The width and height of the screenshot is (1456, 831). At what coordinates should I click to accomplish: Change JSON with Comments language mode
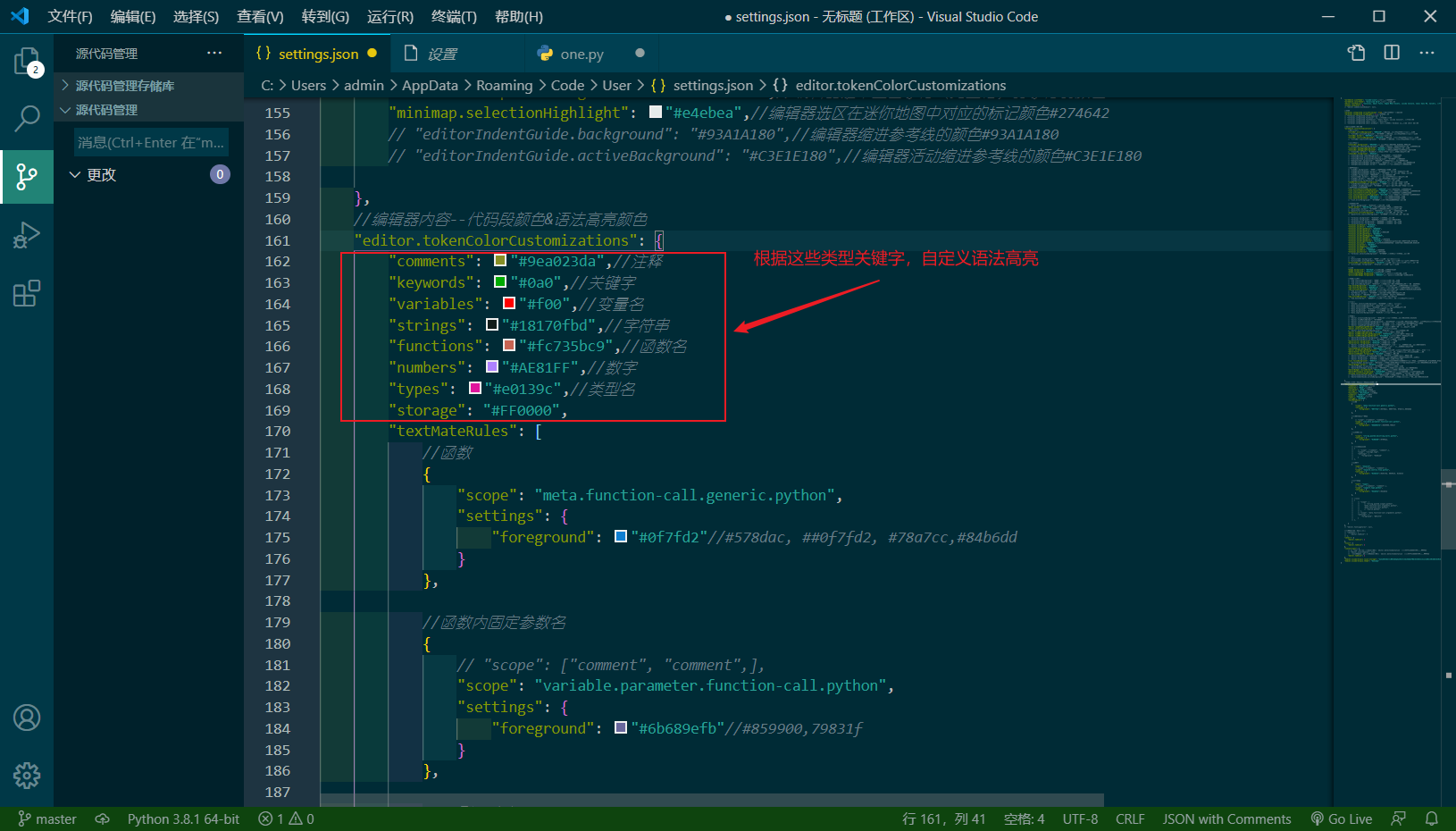[1226, 818]
